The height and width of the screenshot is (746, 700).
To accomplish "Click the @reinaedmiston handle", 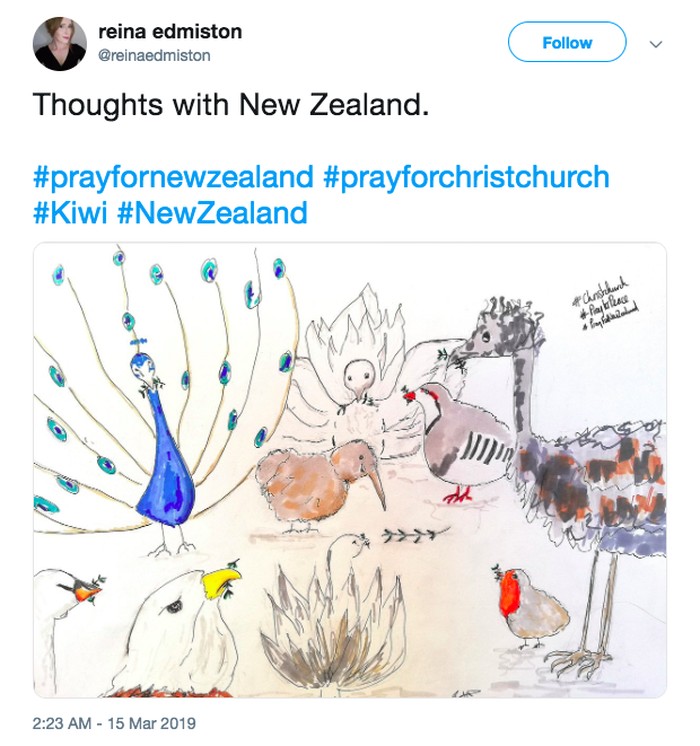I will tap(154, 56).
